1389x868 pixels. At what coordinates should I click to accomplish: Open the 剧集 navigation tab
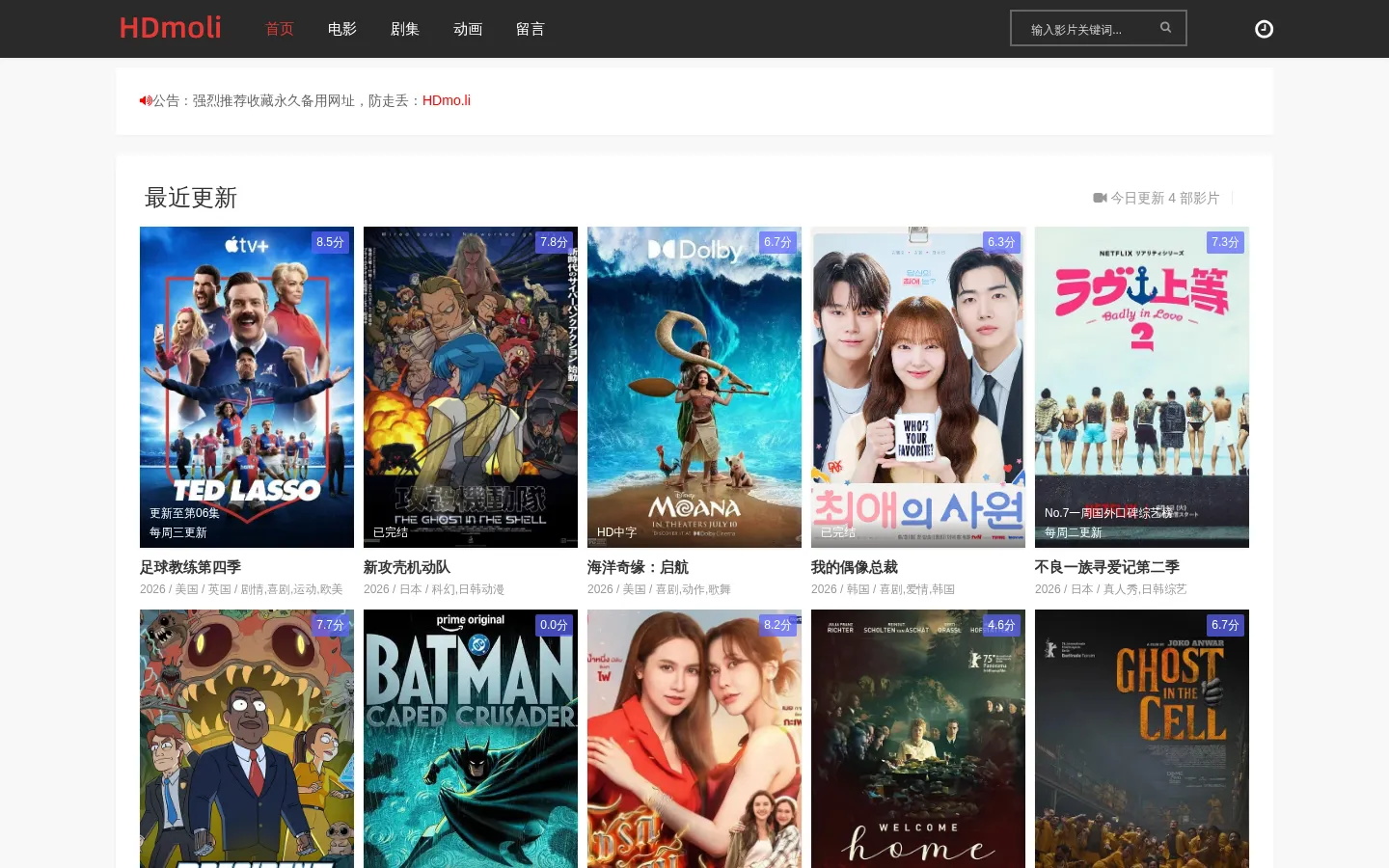pyautogui.click(x=405, y=29)
